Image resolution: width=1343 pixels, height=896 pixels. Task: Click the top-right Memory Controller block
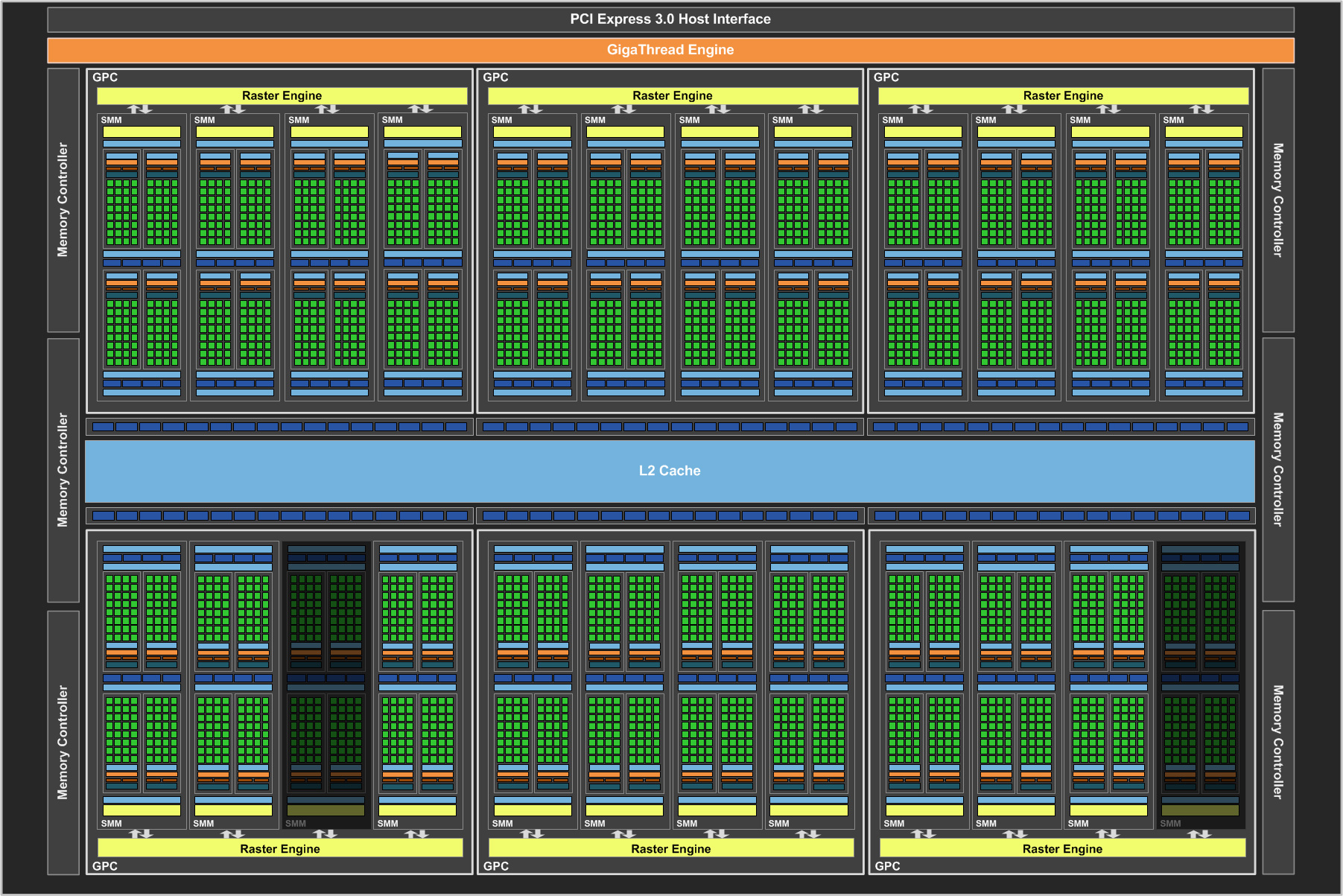point(1278,200)
